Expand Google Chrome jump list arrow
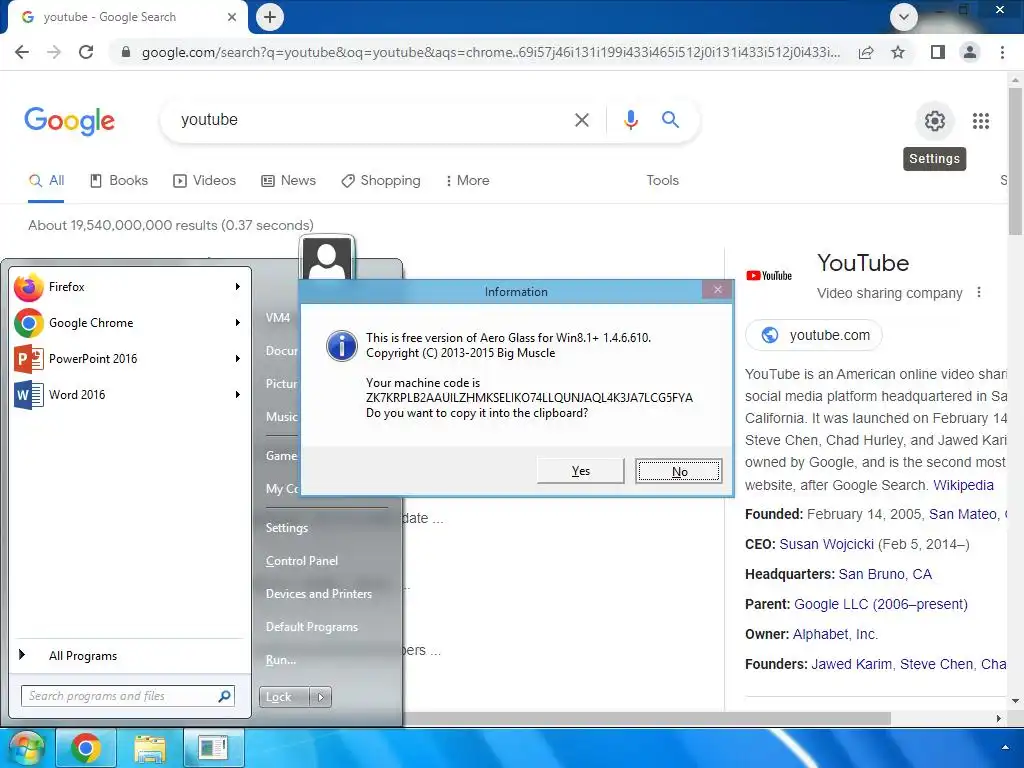Screen dimensions: 1024x768 point(238,323)
